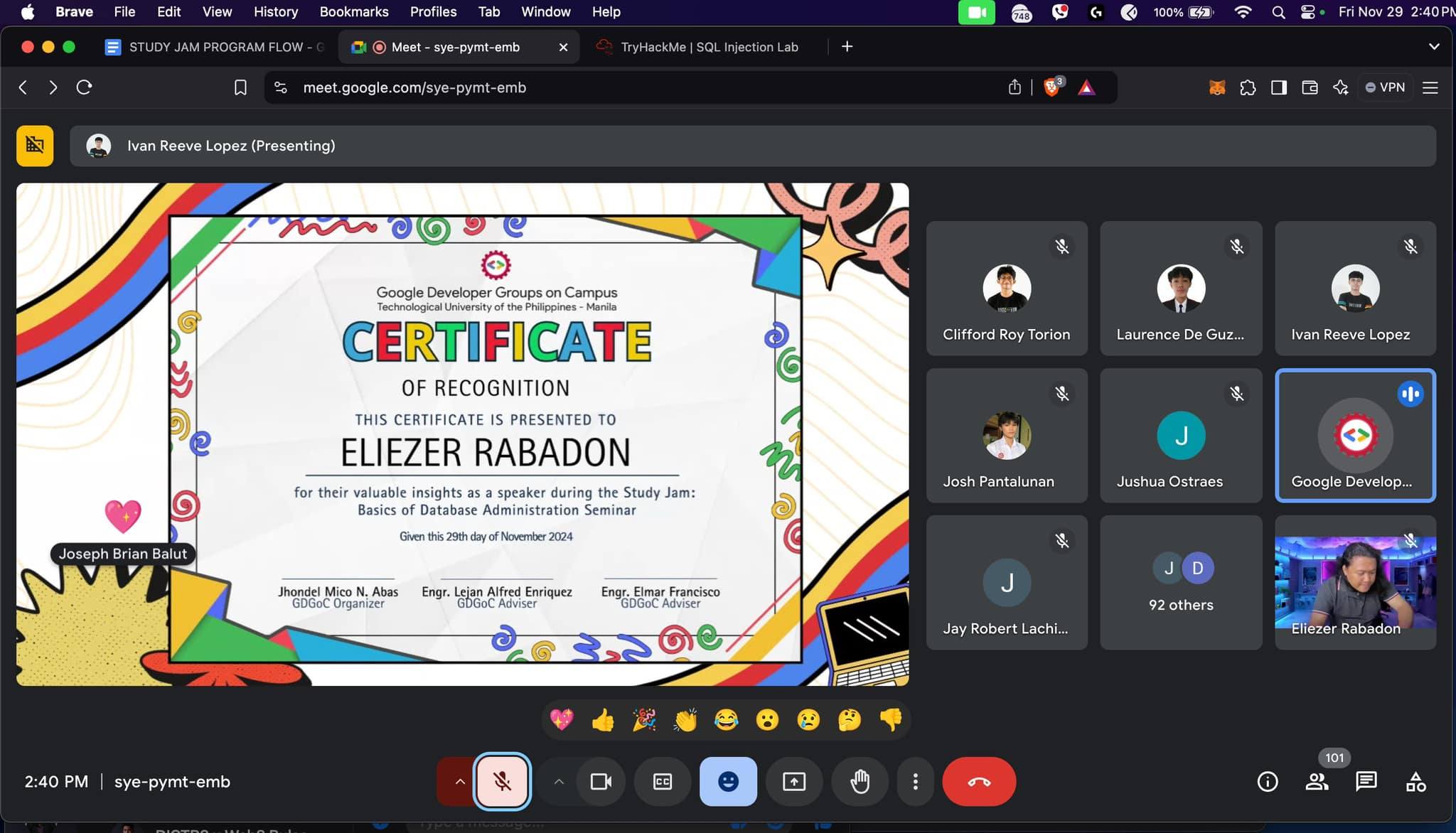Select Clifford Roy Torion participant tile
The height and width of the screenshot is (833, 1456).
pyautogui.click(x=1007, y=288)
